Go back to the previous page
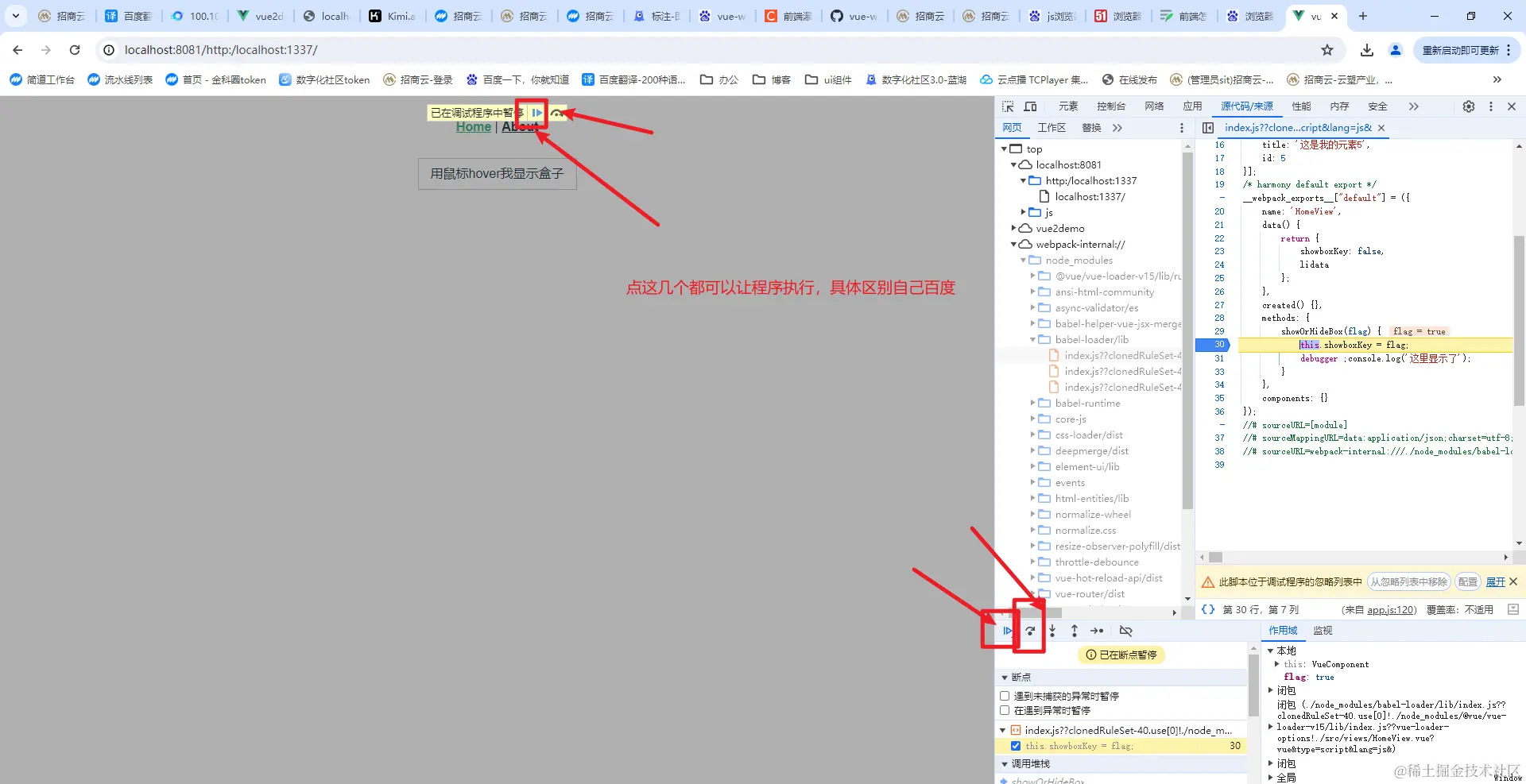The image size is (1526, 784). coord(17,50)
